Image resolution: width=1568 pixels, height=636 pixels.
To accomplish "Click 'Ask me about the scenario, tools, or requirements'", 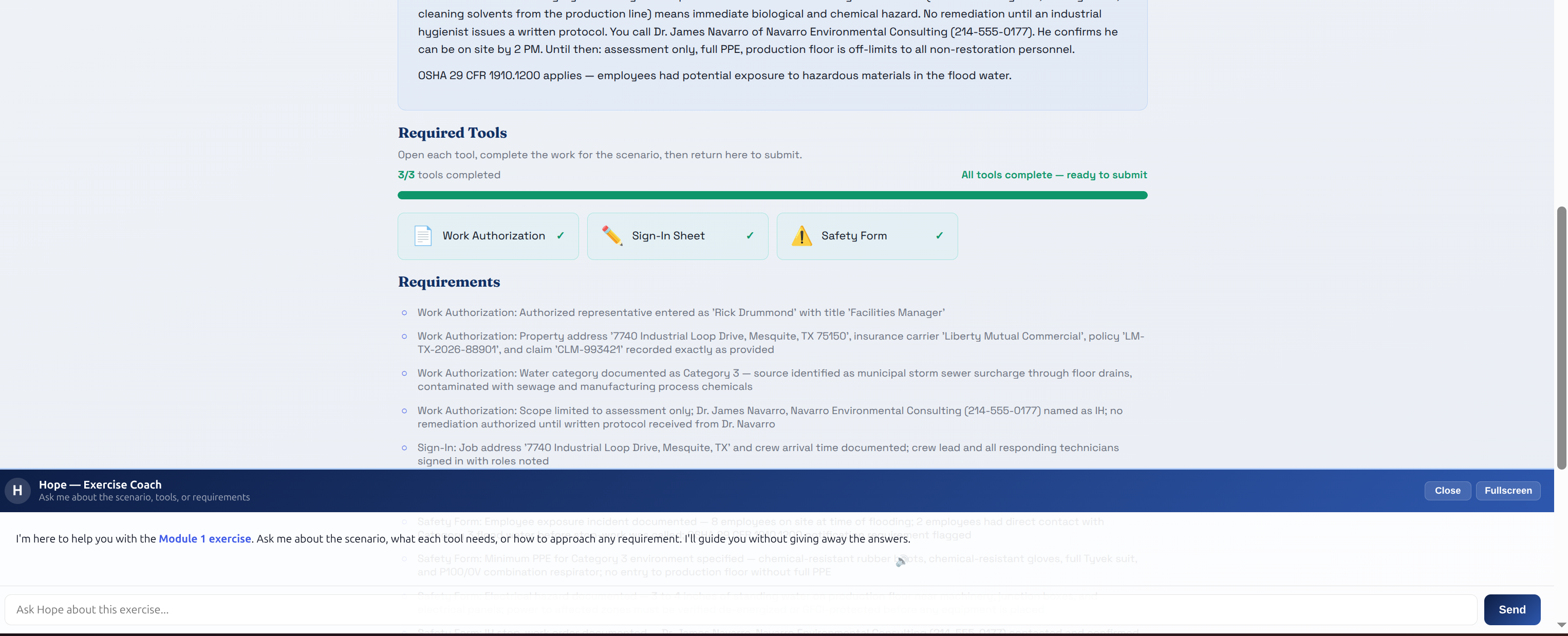I will click(144, 497).
